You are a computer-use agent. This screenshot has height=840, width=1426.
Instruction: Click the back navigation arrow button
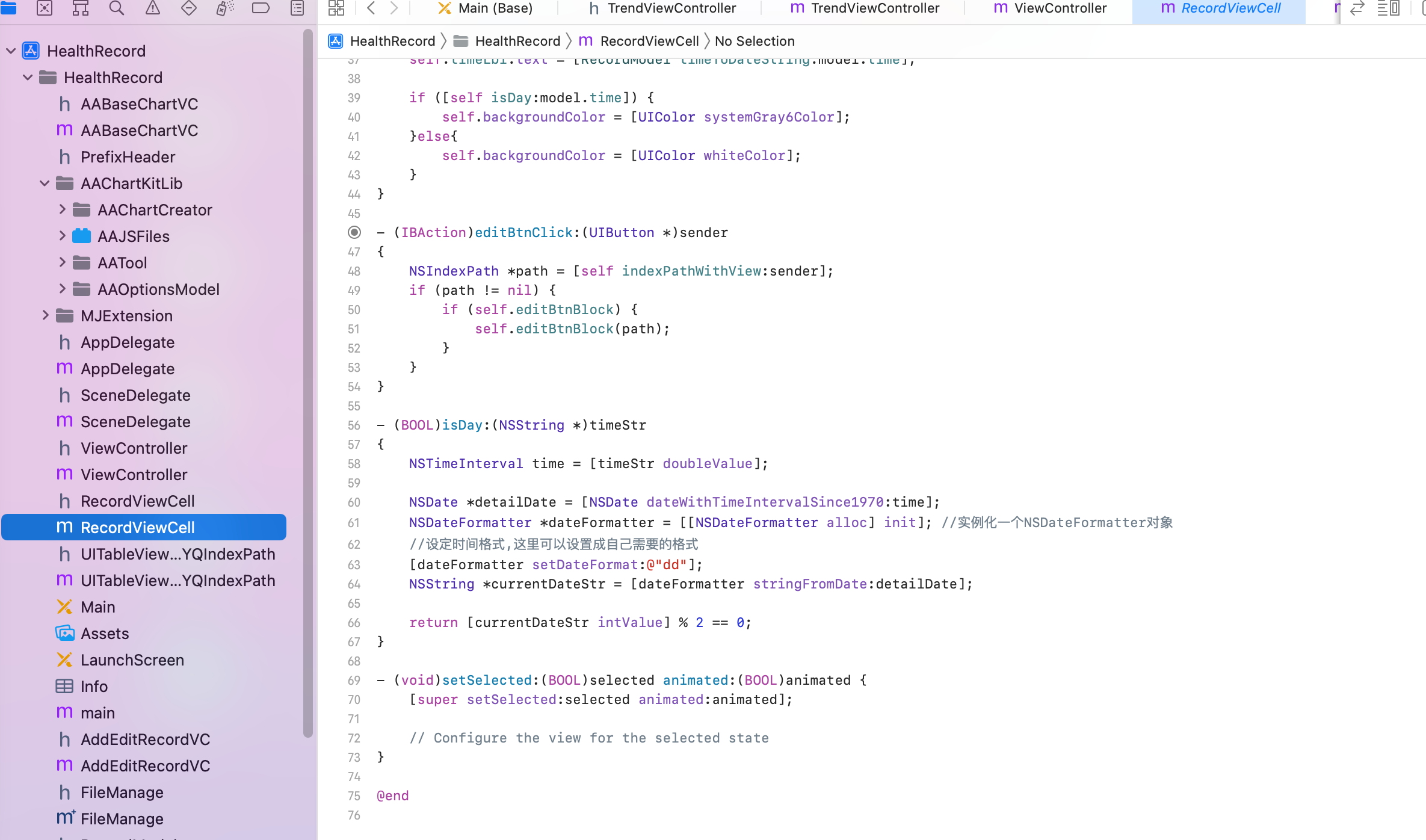pos(370,8)
